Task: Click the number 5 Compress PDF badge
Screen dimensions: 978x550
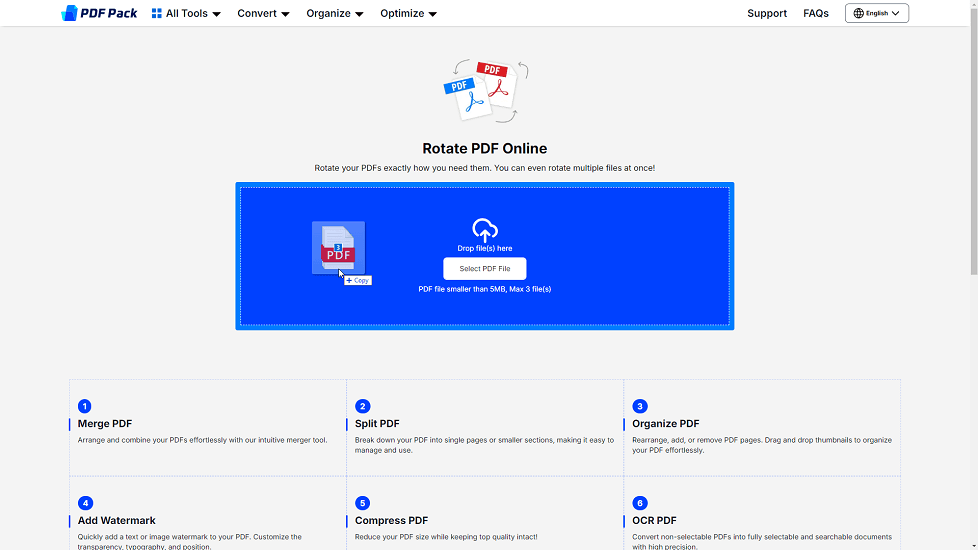Action: point(362,503)
